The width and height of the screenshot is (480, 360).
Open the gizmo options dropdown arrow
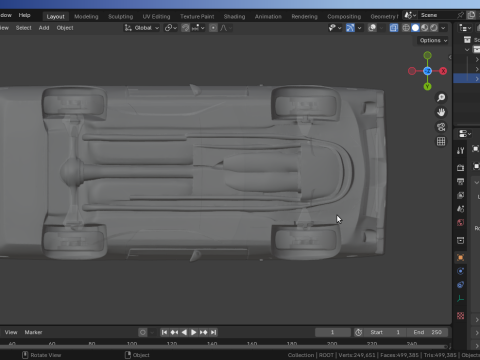359,28
